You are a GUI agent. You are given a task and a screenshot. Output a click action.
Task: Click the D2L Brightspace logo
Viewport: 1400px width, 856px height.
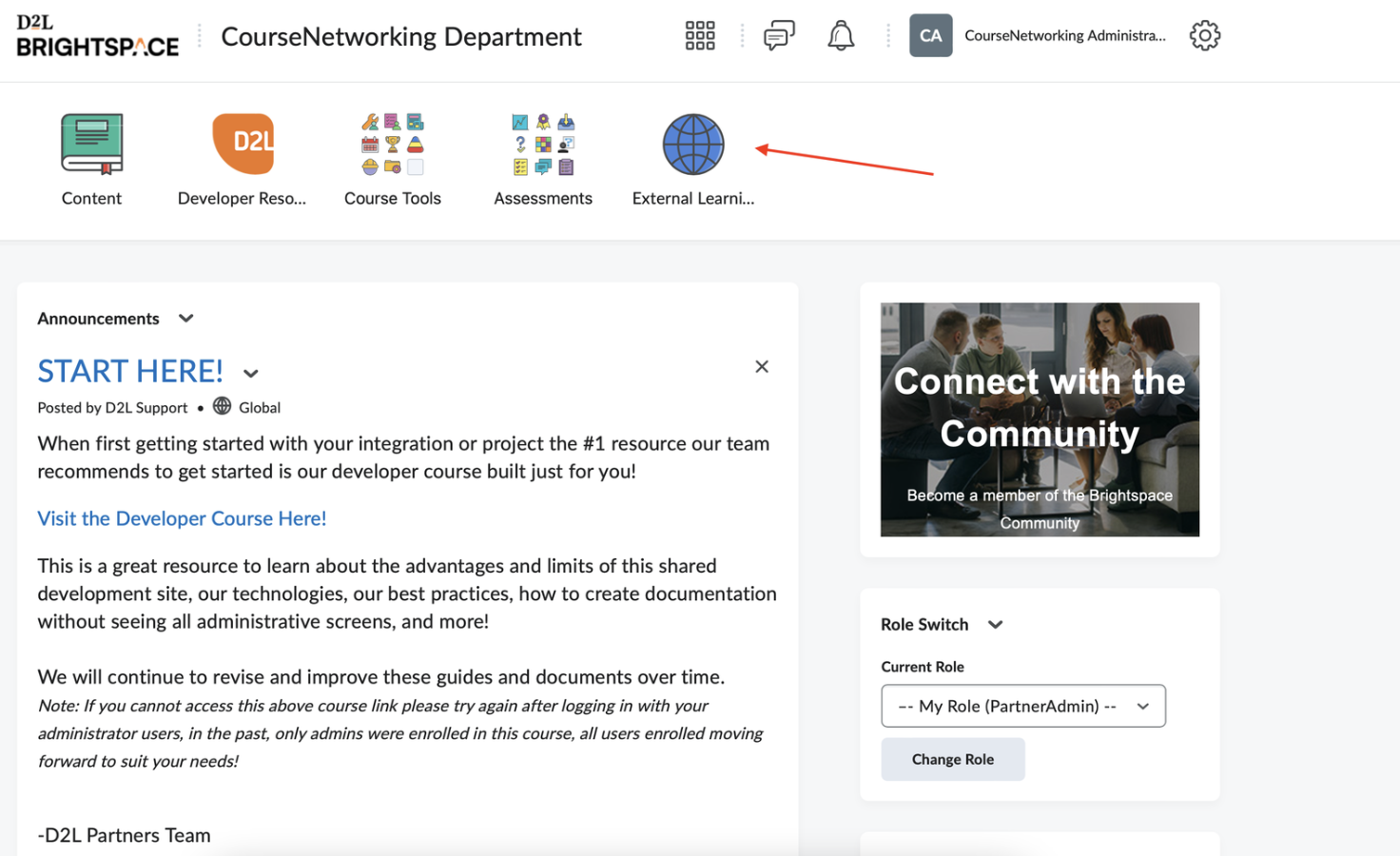pyautogui.click(x=97, y=36)
